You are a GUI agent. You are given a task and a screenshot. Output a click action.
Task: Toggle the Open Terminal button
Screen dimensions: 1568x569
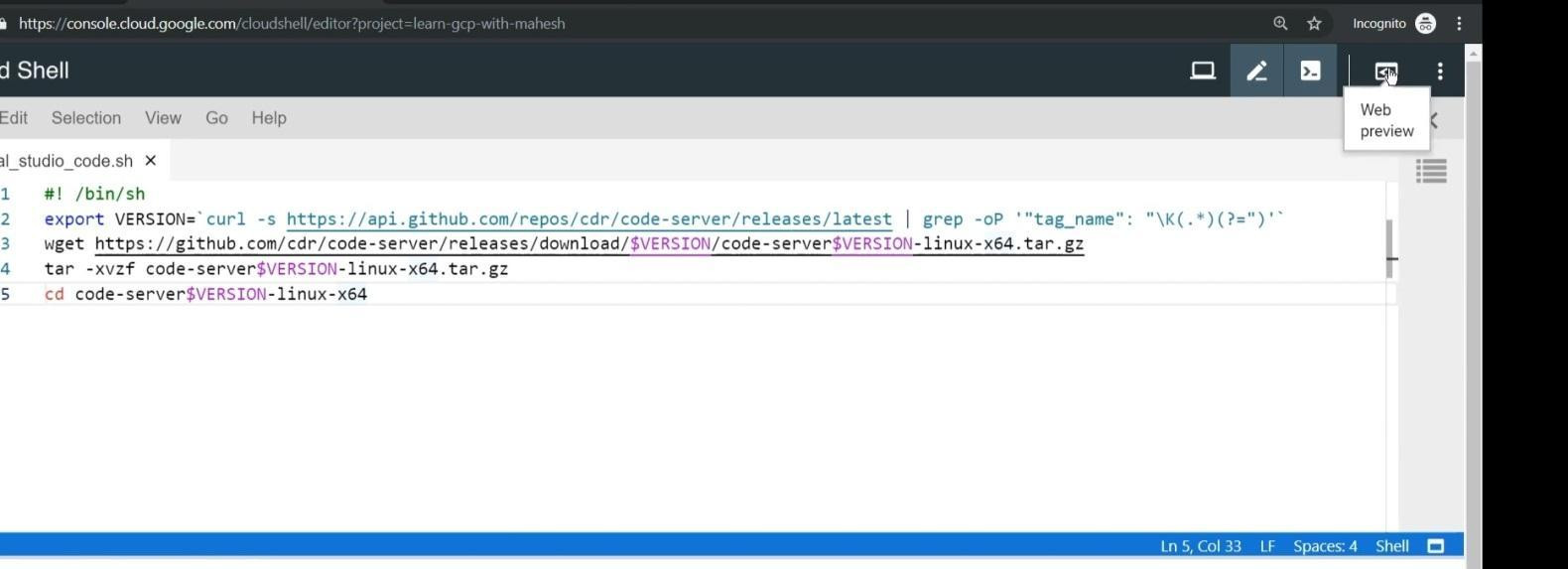1311,71
